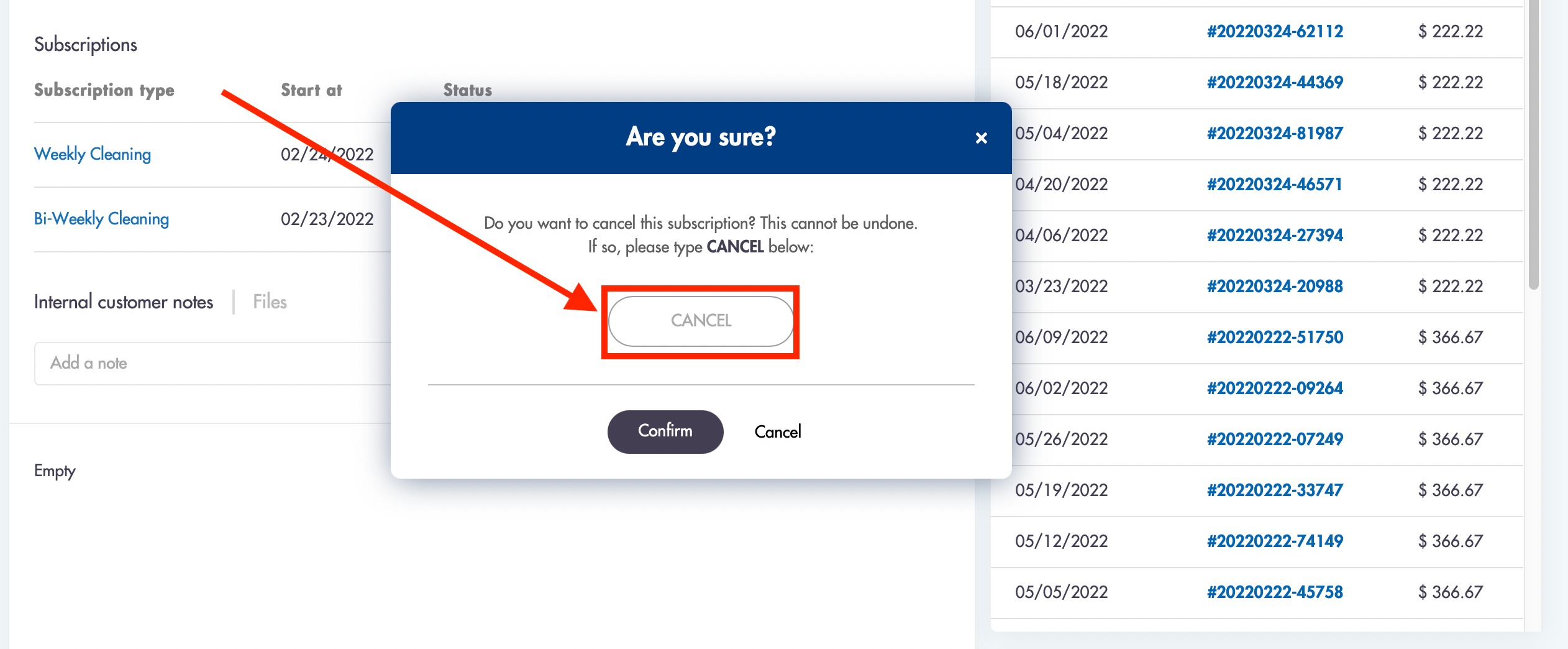Open the Weekly Cleaning subscription

click(x=93, y=154)
